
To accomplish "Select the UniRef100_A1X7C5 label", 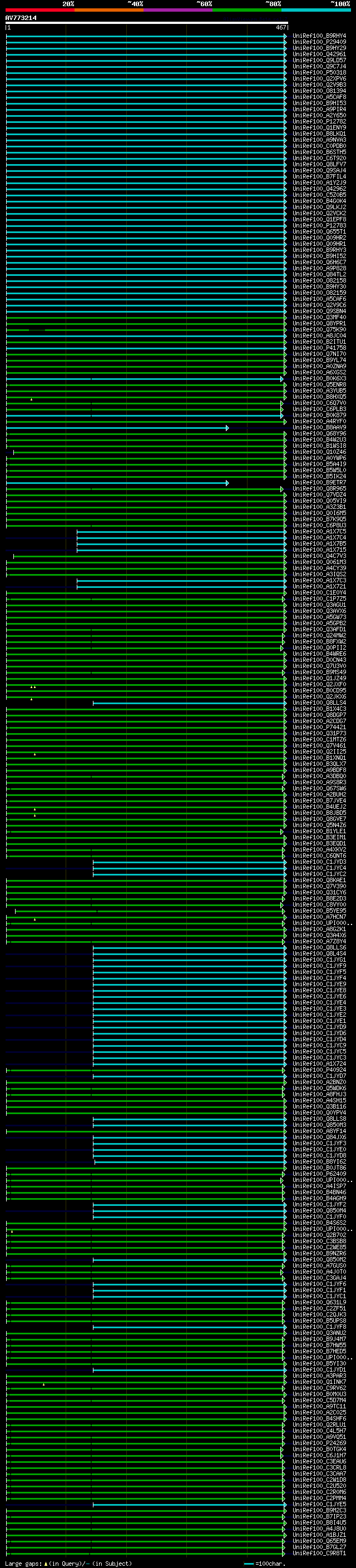I will tap(319, 531).
